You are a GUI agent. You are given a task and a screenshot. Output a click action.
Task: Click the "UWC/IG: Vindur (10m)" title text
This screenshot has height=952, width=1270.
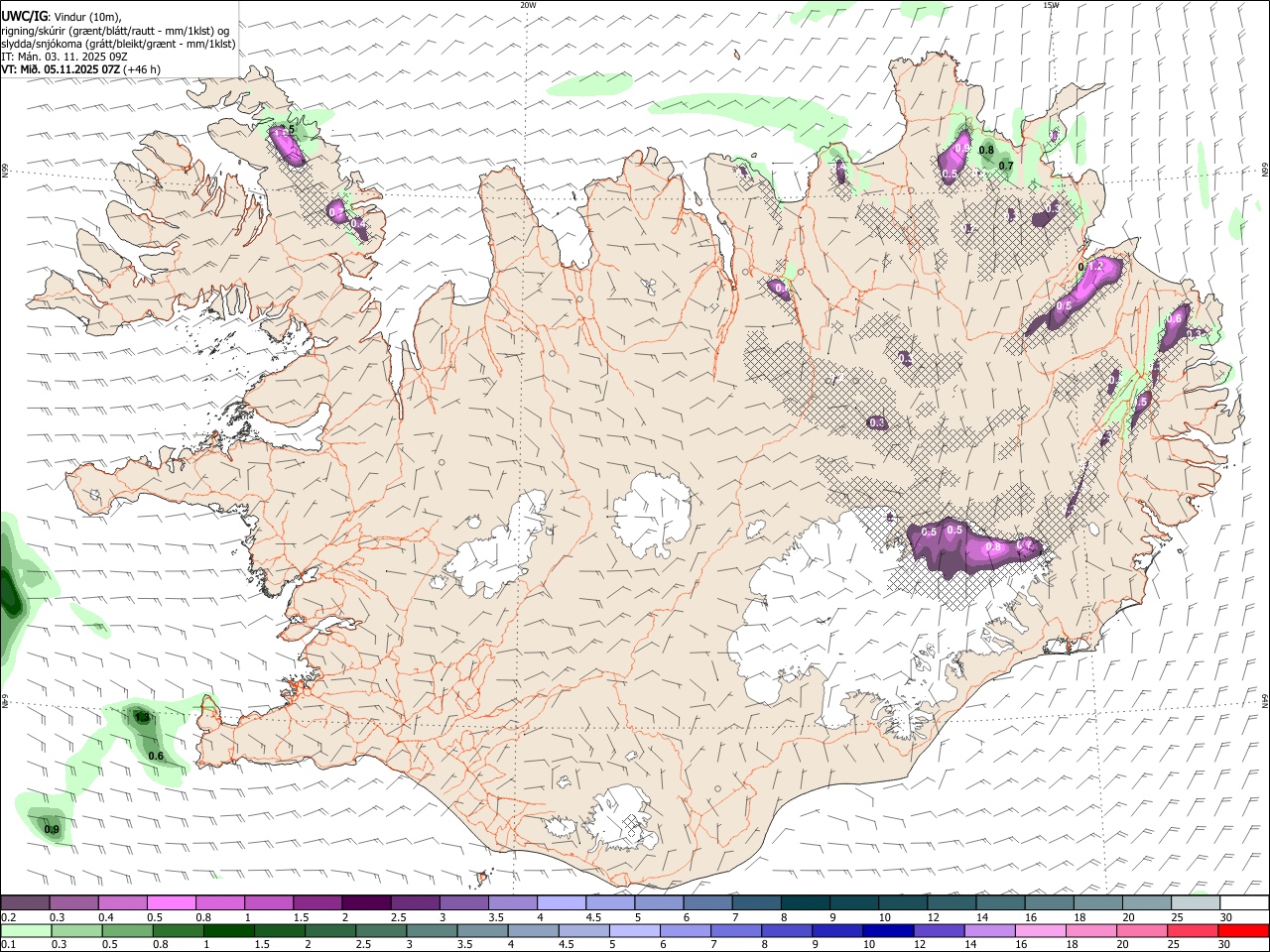(x=62, y=17)
